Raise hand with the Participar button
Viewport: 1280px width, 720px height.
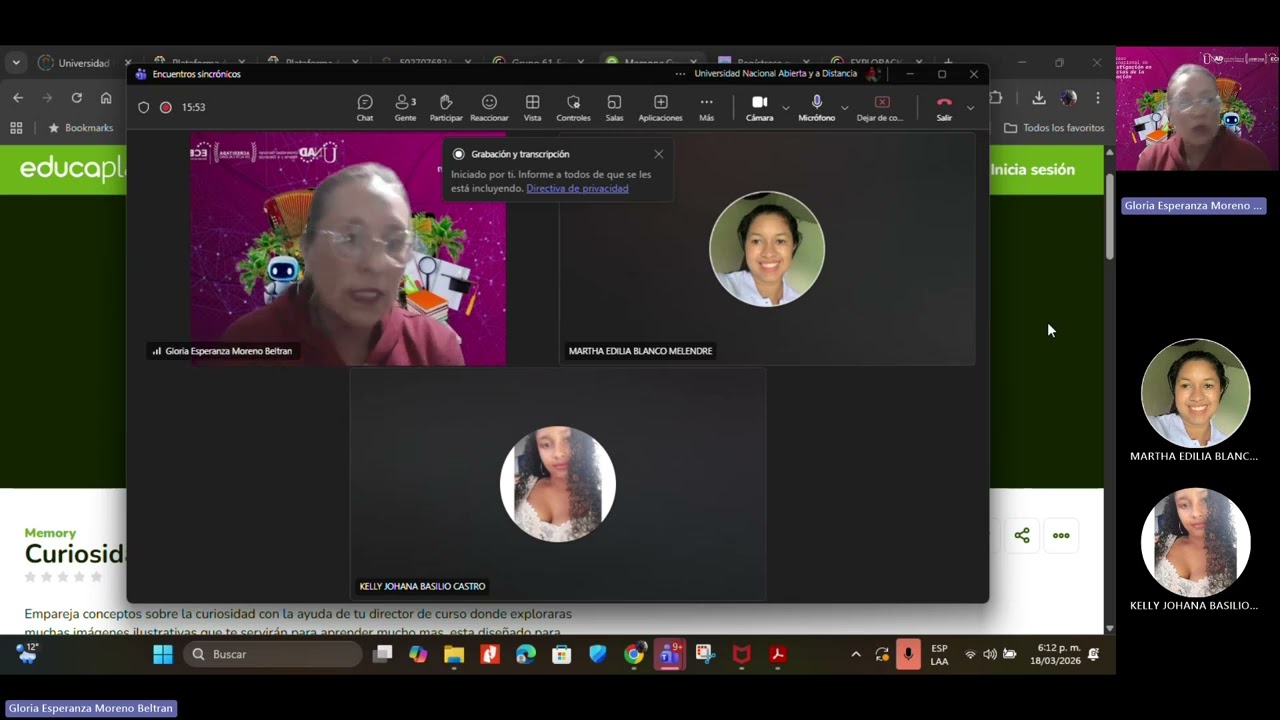tap(446, 108)
